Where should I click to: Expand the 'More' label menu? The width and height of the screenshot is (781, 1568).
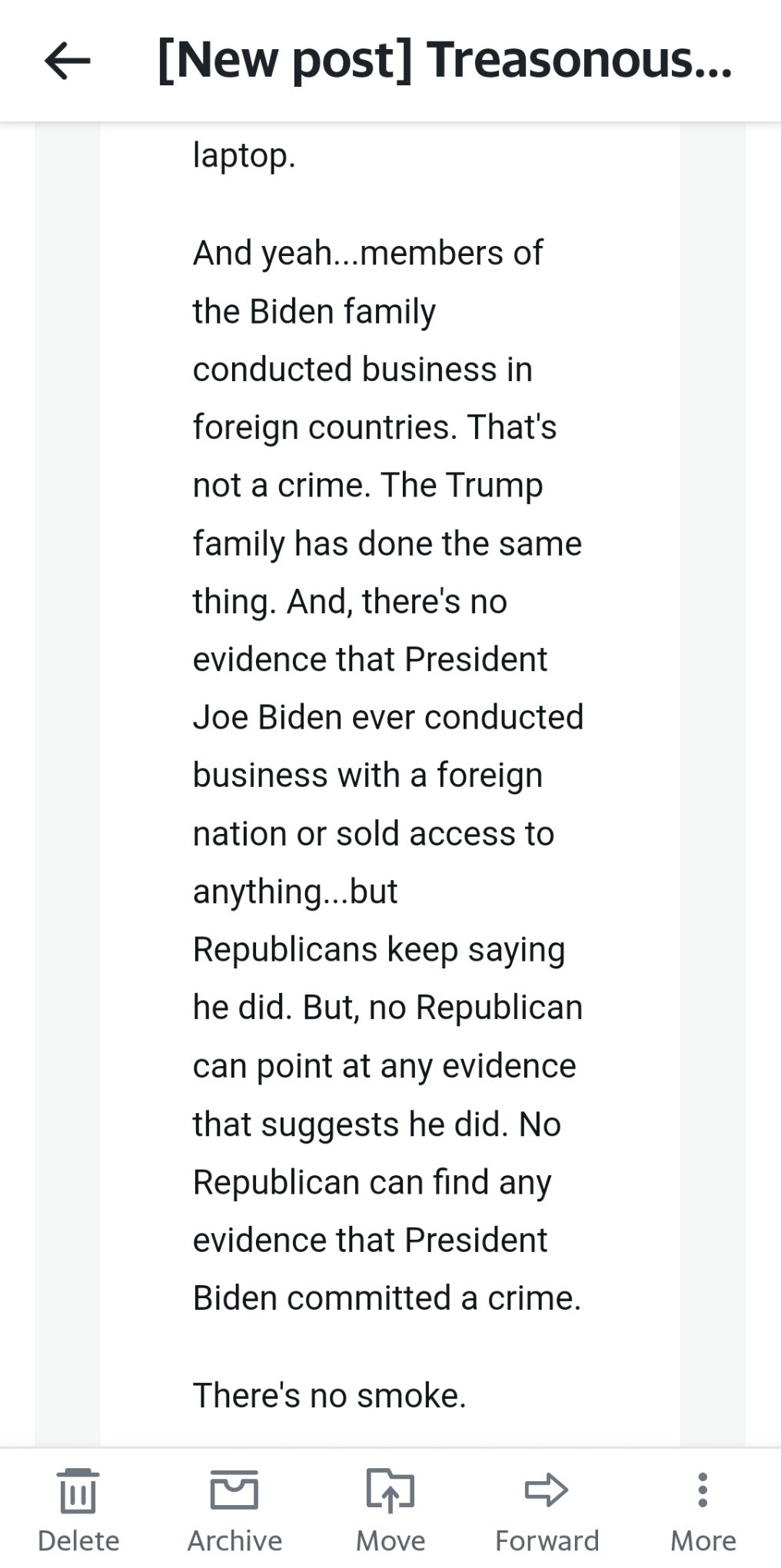point(703,1540)
